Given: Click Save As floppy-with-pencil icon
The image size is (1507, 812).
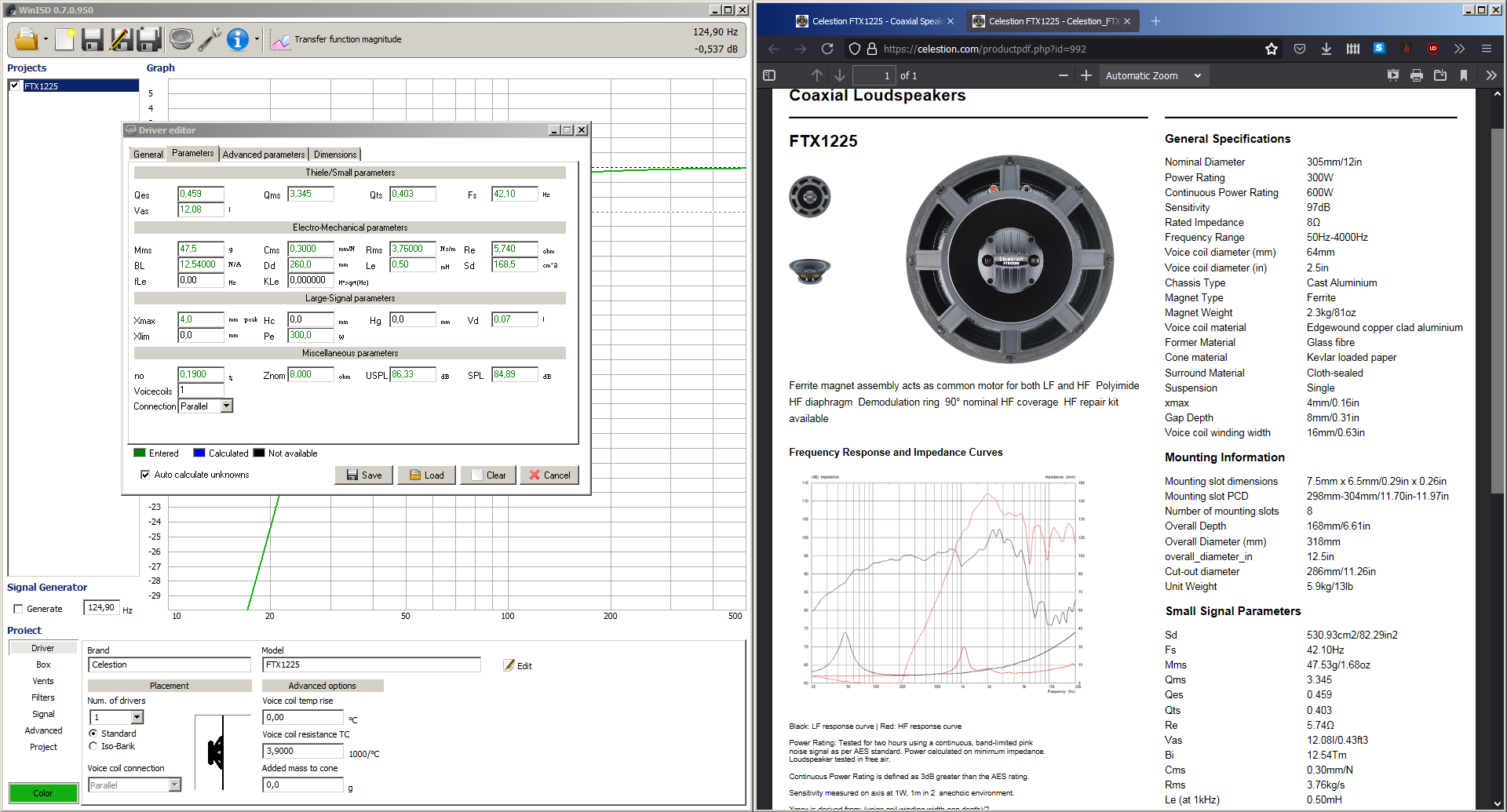Looking at the screenshot, I should 121,39.
